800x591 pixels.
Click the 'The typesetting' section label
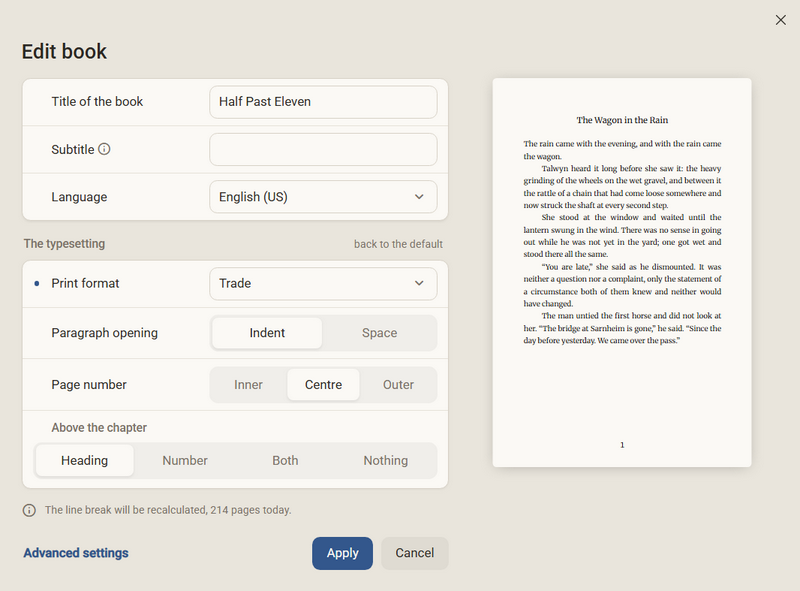click(64, 244)
